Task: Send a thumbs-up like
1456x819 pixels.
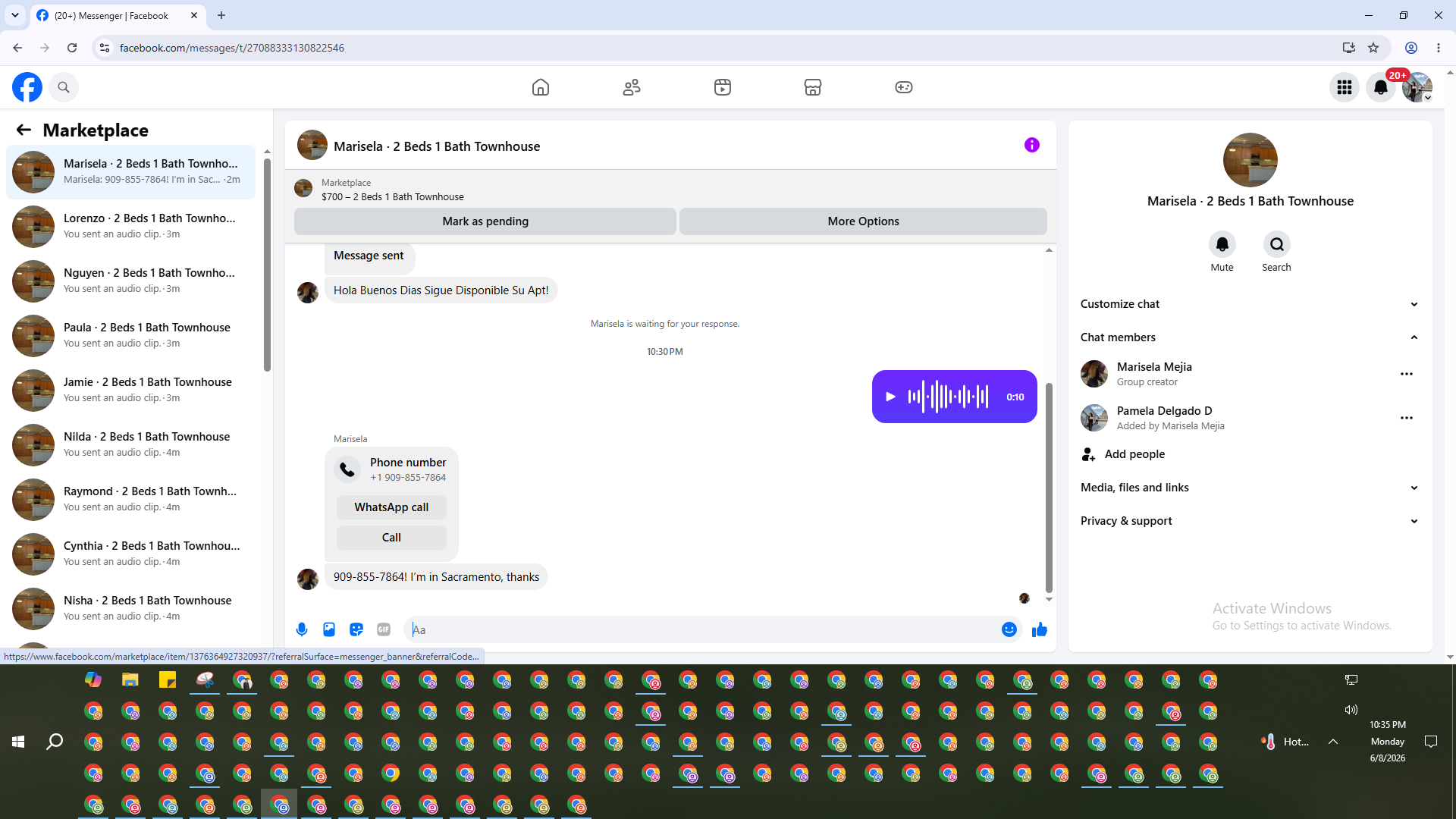Action: click(x=1040, y=629)
